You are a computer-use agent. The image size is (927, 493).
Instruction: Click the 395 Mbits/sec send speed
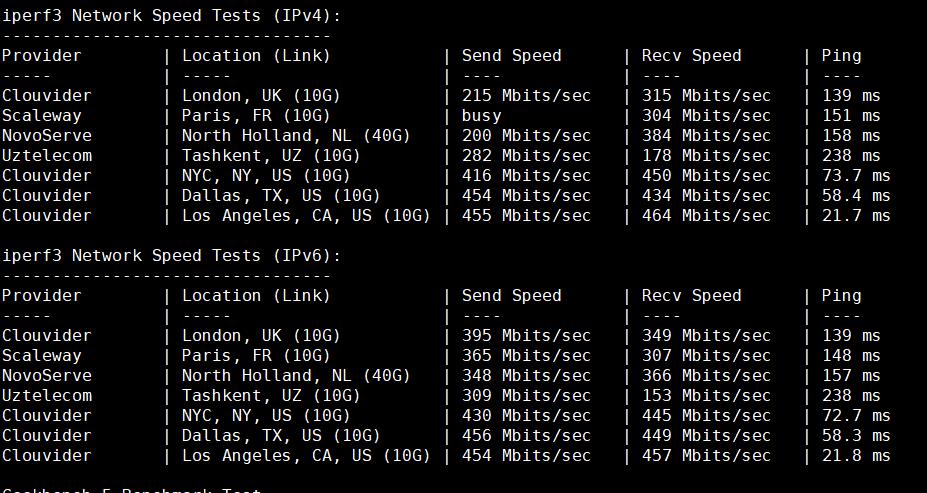[x=526, y=335]
